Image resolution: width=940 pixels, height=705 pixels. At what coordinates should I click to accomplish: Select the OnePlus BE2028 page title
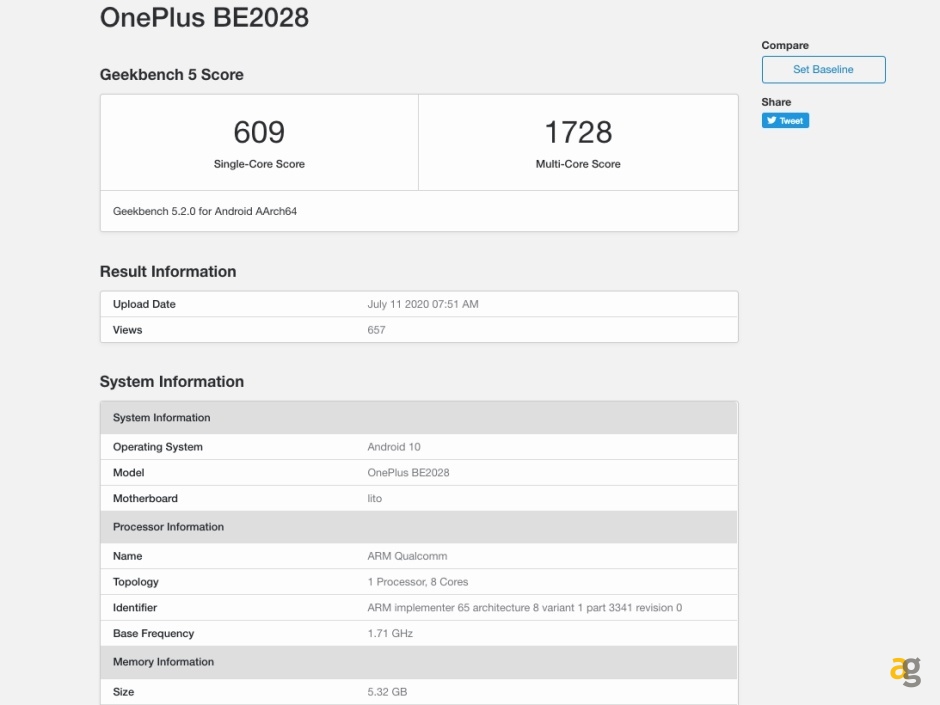204,18
